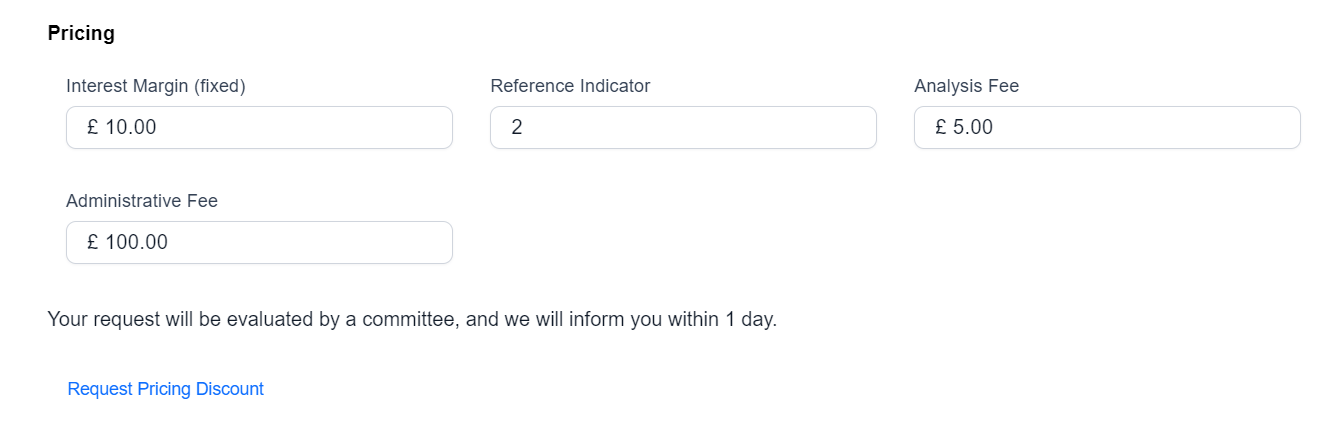Click the £ symbol in Interest Margin

click(92, 128)
